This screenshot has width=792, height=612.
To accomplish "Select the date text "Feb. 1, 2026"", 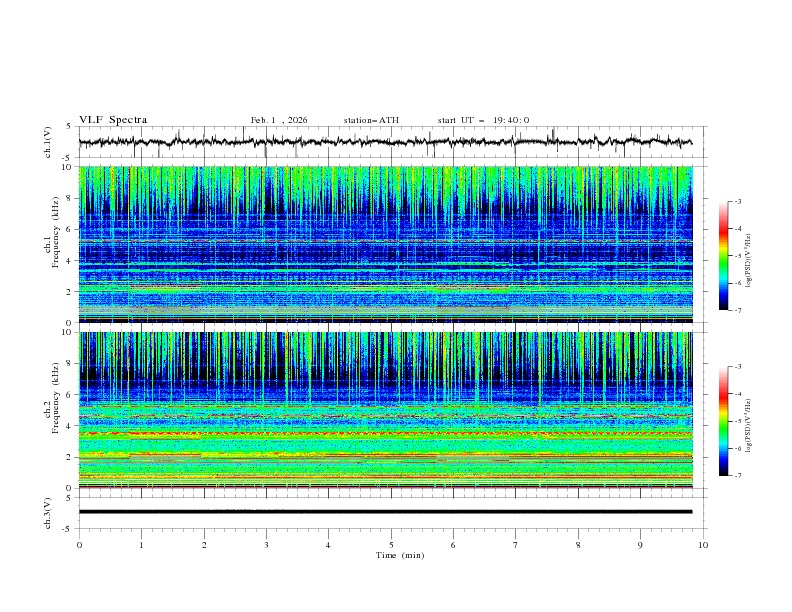I will tap(279, 120).
